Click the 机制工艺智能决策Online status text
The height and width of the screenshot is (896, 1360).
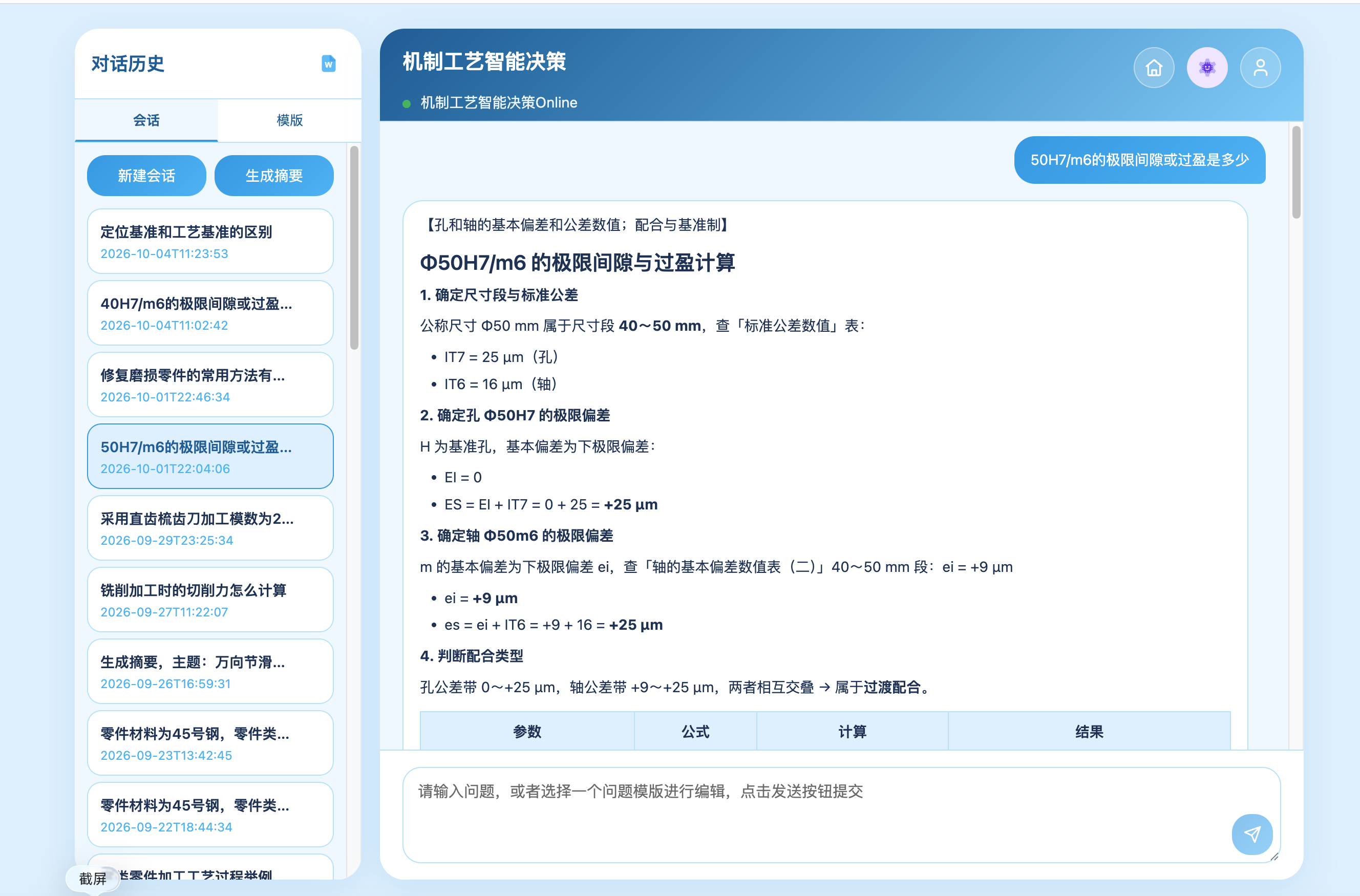tap(499, 103)
